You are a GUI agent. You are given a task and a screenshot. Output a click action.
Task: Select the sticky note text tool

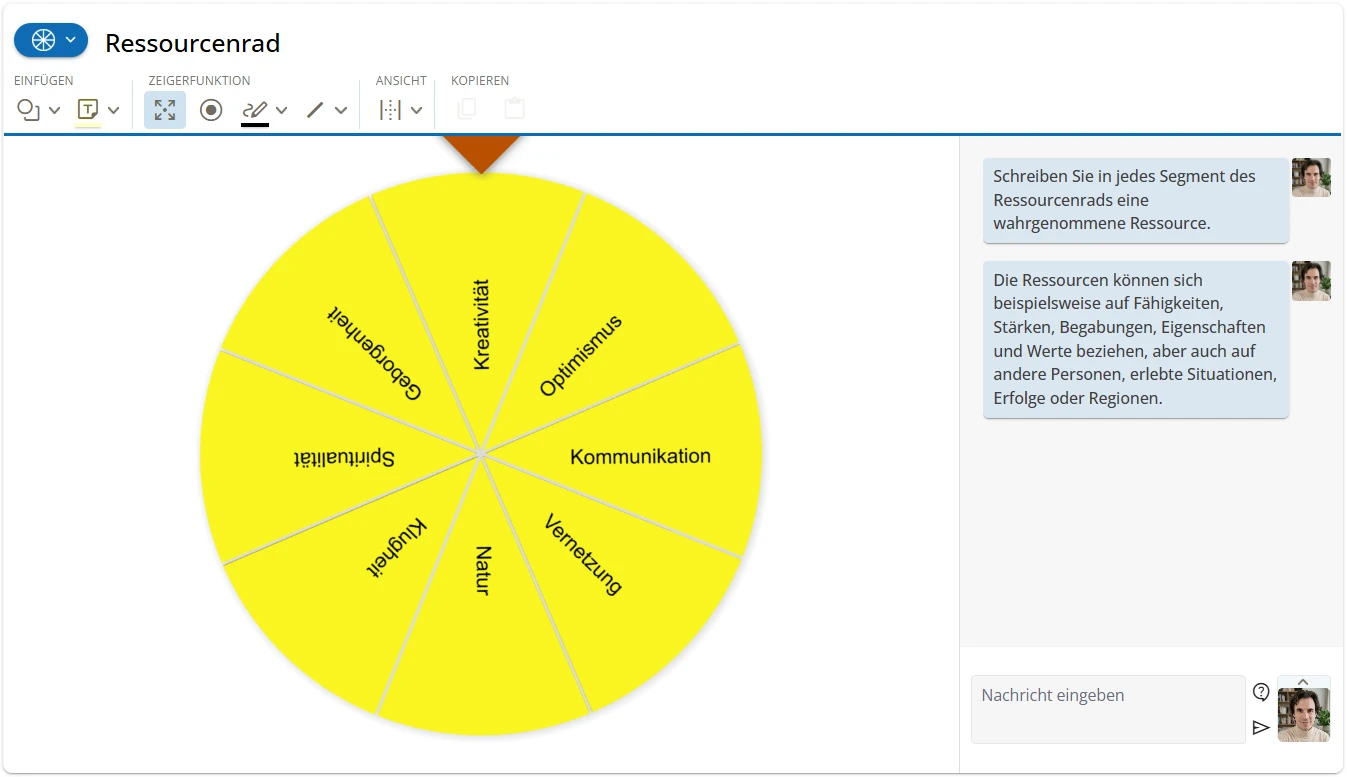pos(85,110)
